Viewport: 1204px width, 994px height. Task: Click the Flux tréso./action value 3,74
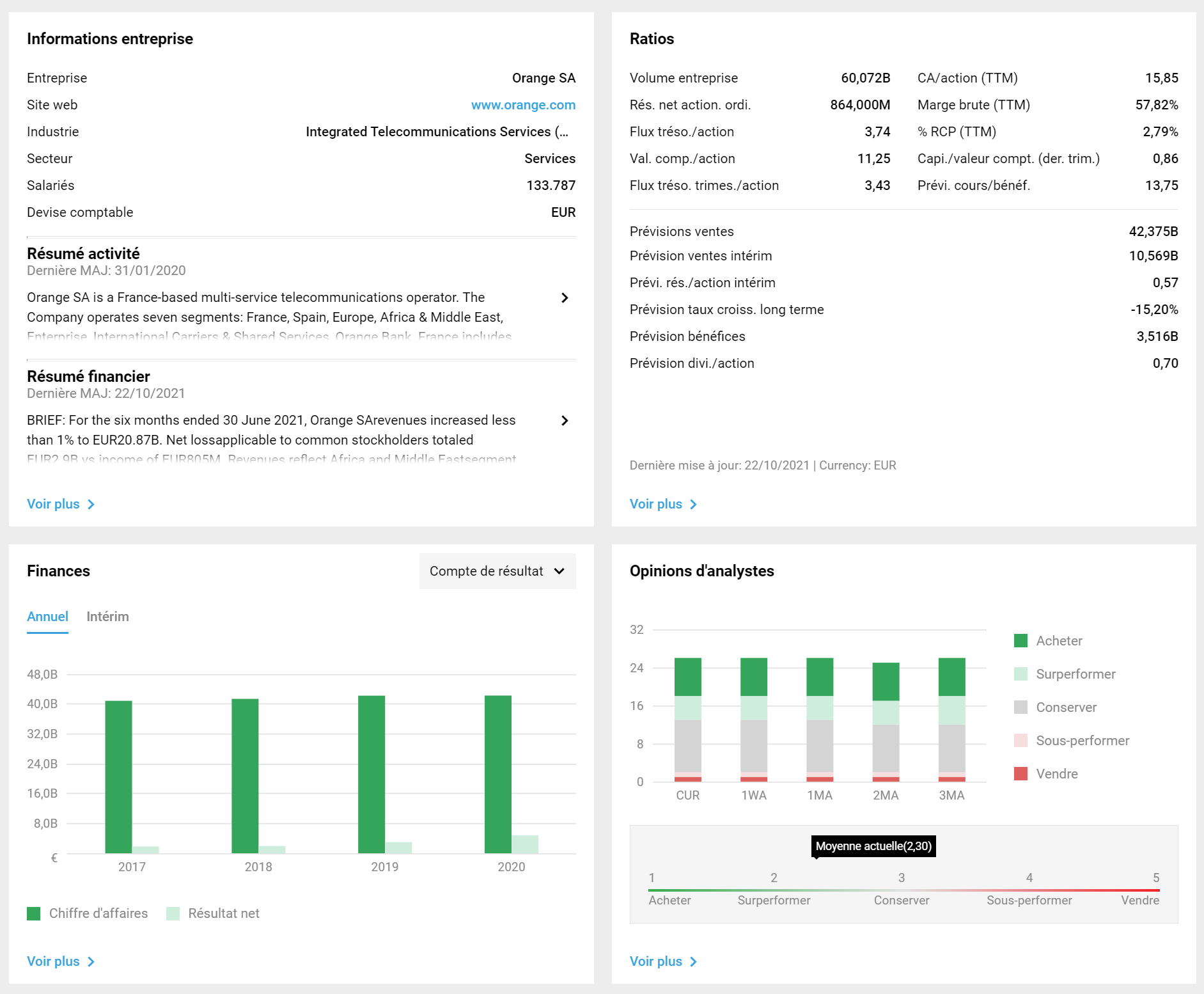(877, 132)
